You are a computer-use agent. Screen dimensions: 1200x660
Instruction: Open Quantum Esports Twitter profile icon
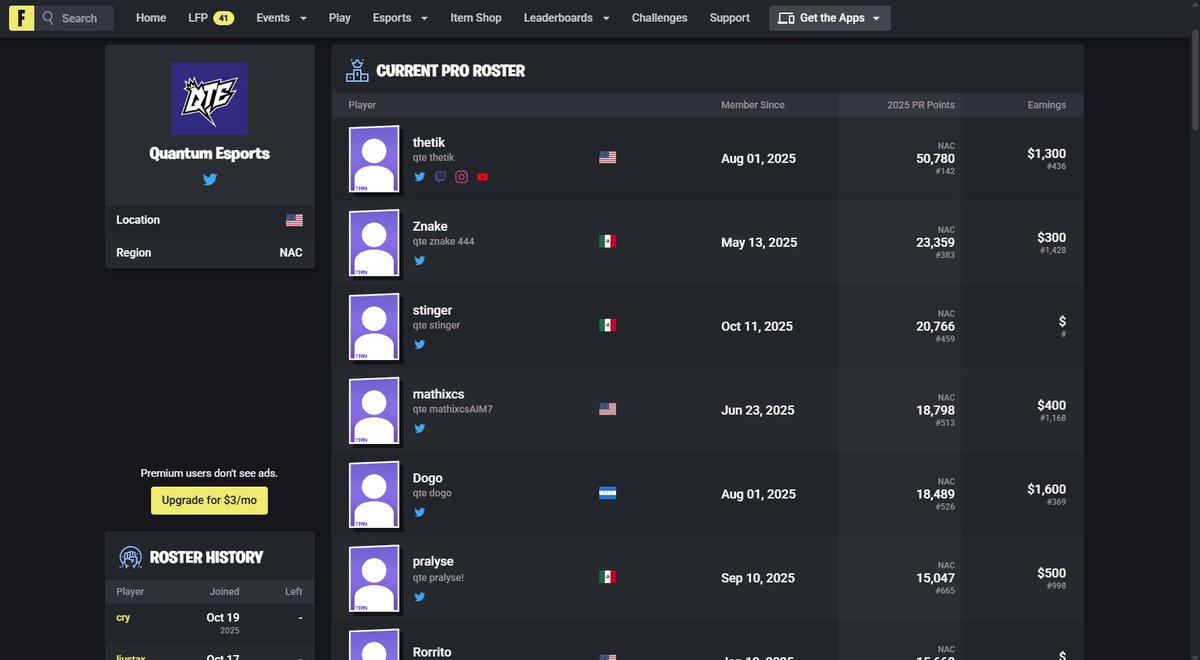(210, 180)
